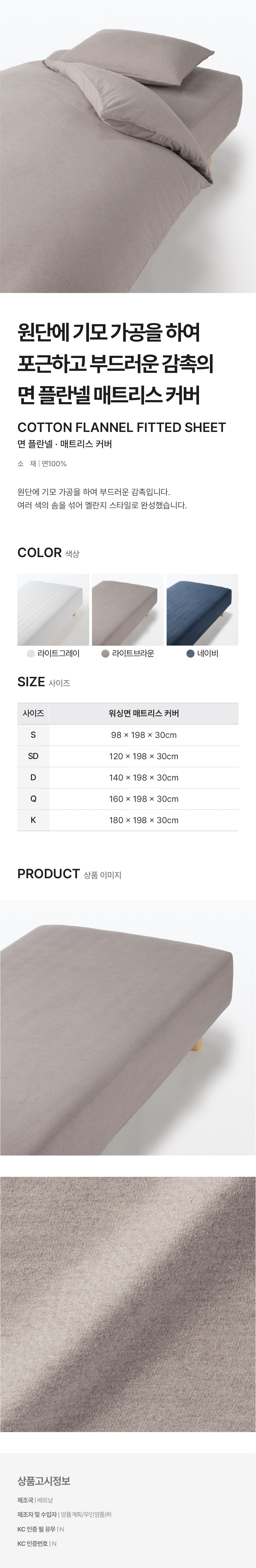Viewport: 256px width, 1568px height.
Task: Click the 상품고시정보 heading
Action: (x=44, y=1481)
